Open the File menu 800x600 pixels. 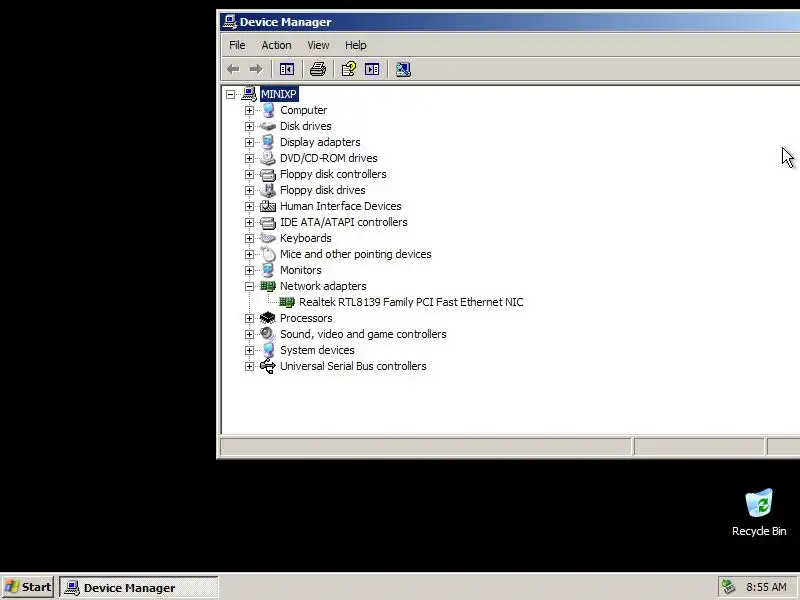pos(237,45)
